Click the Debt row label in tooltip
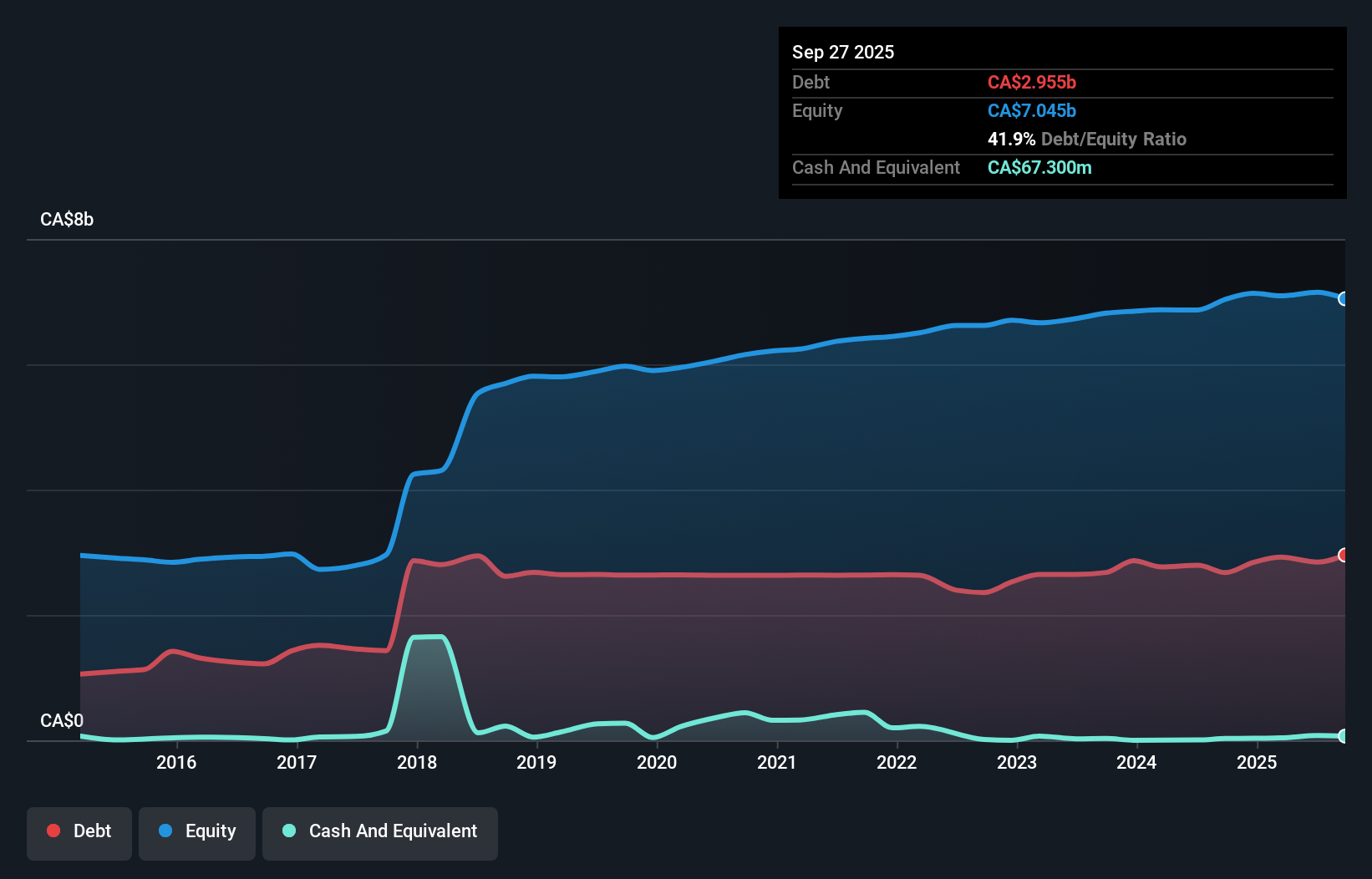Screen dimensions: 1372x879 [x=810, y=82]
